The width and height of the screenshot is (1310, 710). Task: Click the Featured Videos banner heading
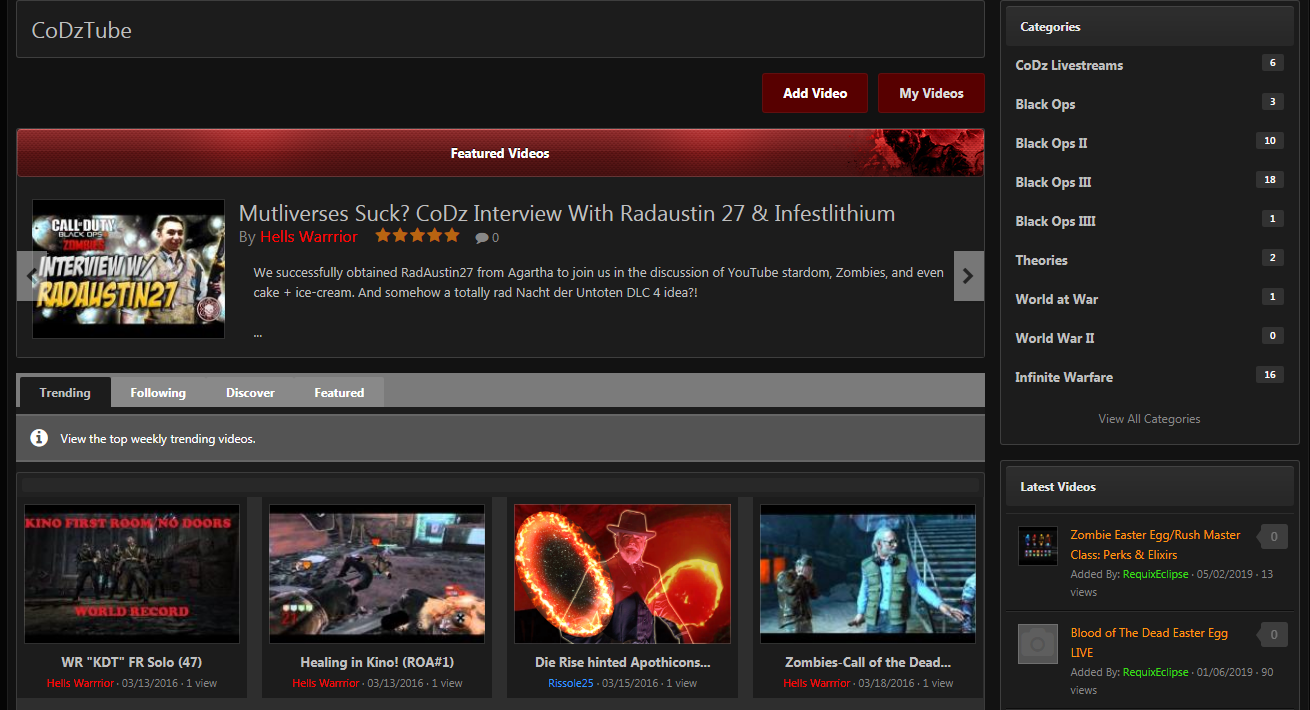500,153
